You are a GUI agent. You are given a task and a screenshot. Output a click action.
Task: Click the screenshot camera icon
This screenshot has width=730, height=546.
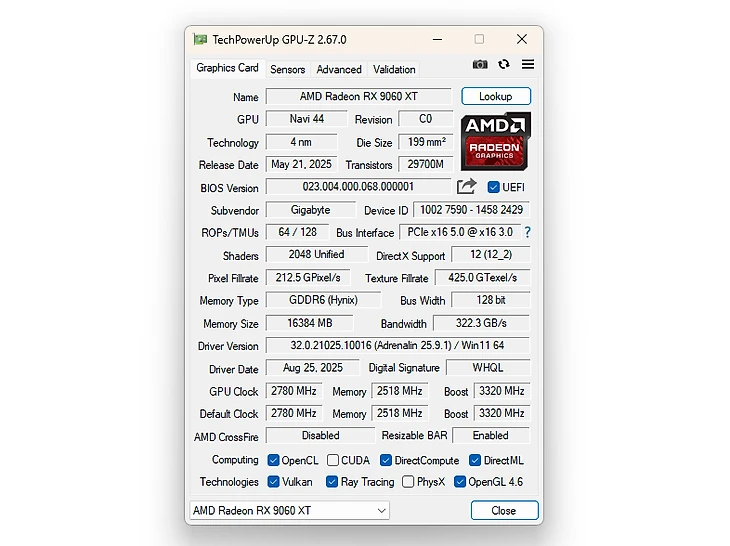coord(480,65)
